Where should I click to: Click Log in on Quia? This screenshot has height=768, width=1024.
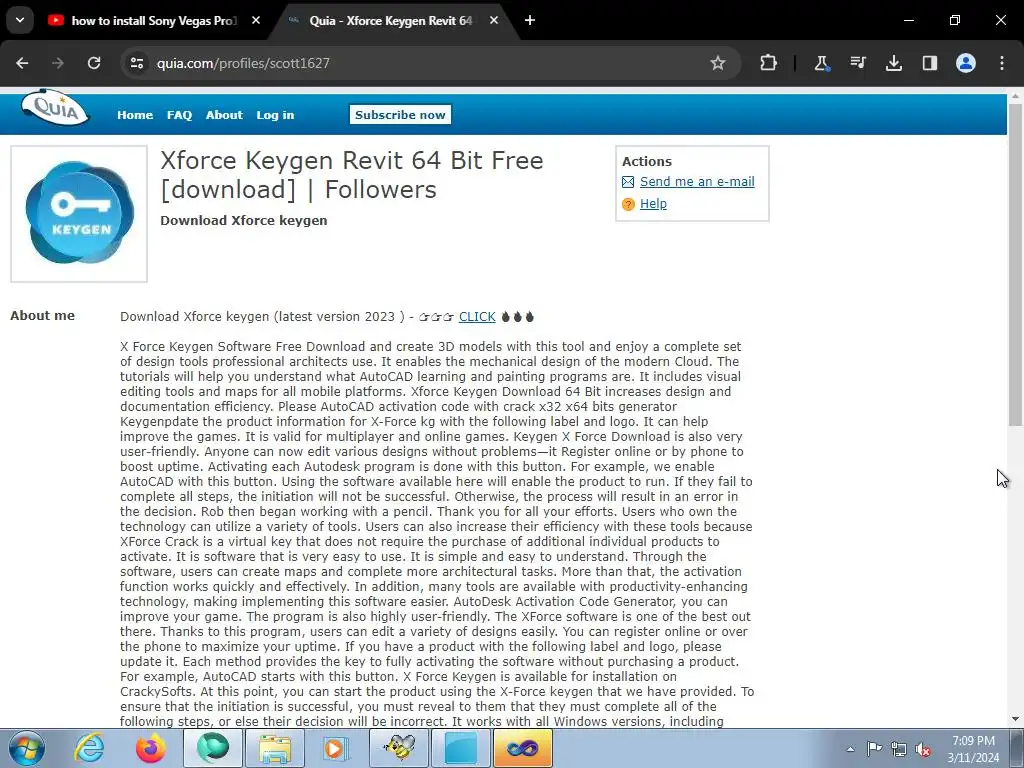point(275,115)
